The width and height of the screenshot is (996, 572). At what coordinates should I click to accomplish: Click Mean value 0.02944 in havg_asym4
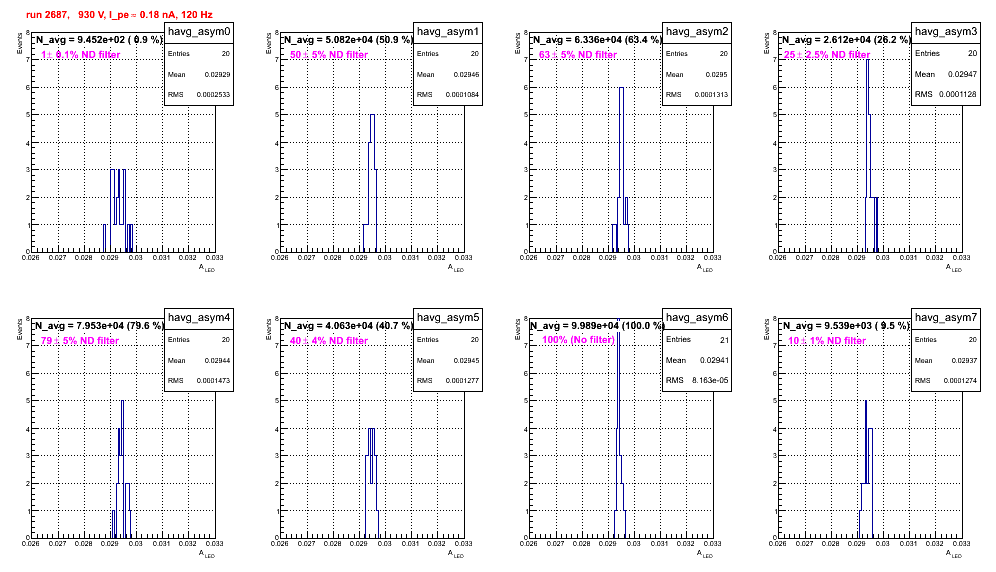217,360
